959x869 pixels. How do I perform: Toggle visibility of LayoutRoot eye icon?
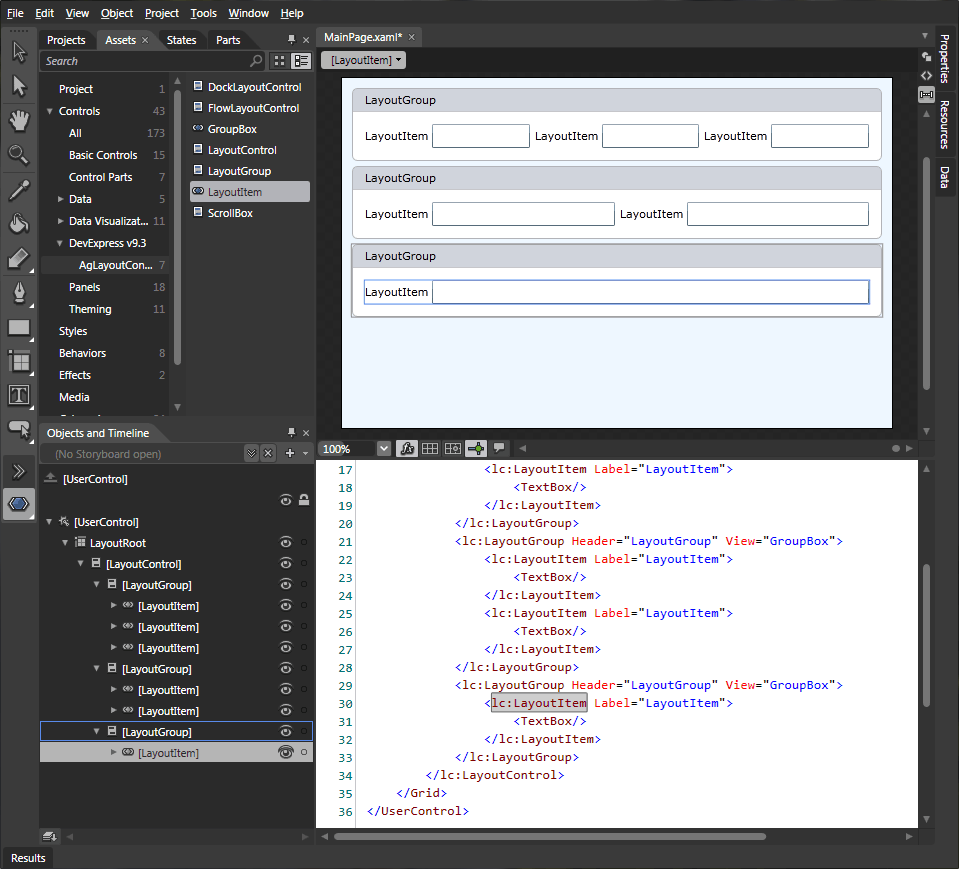(x=285, y=543)
